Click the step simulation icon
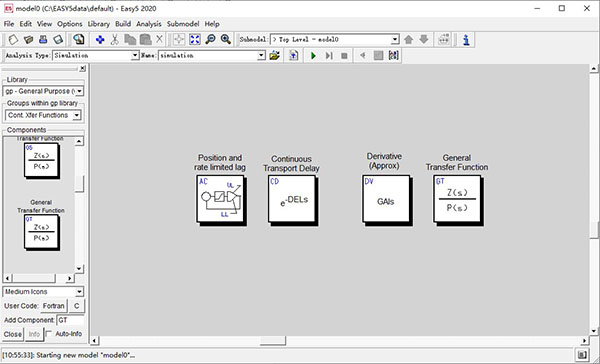The image size is (600, 364). (x=329, y=56)
